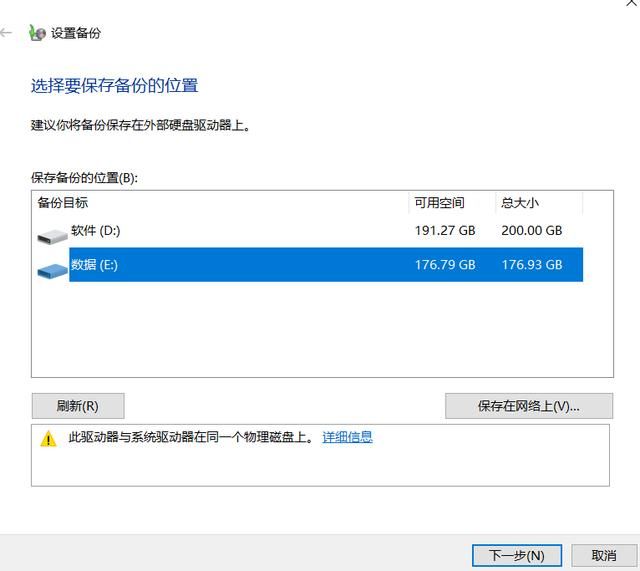Sort by the 总大小 column header

(x=539, y=202)
